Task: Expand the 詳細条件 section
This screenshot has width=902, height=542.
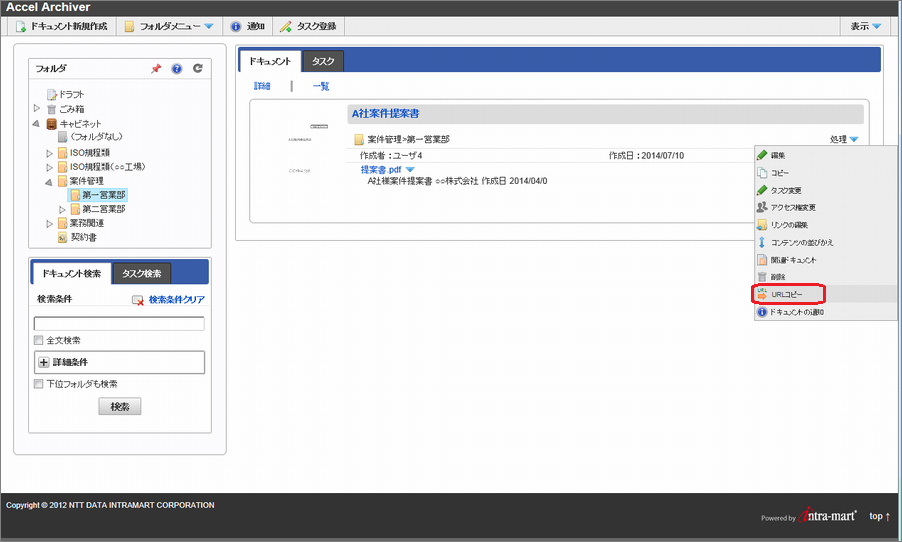Action: pyautogui.click(x=44, y=362)
